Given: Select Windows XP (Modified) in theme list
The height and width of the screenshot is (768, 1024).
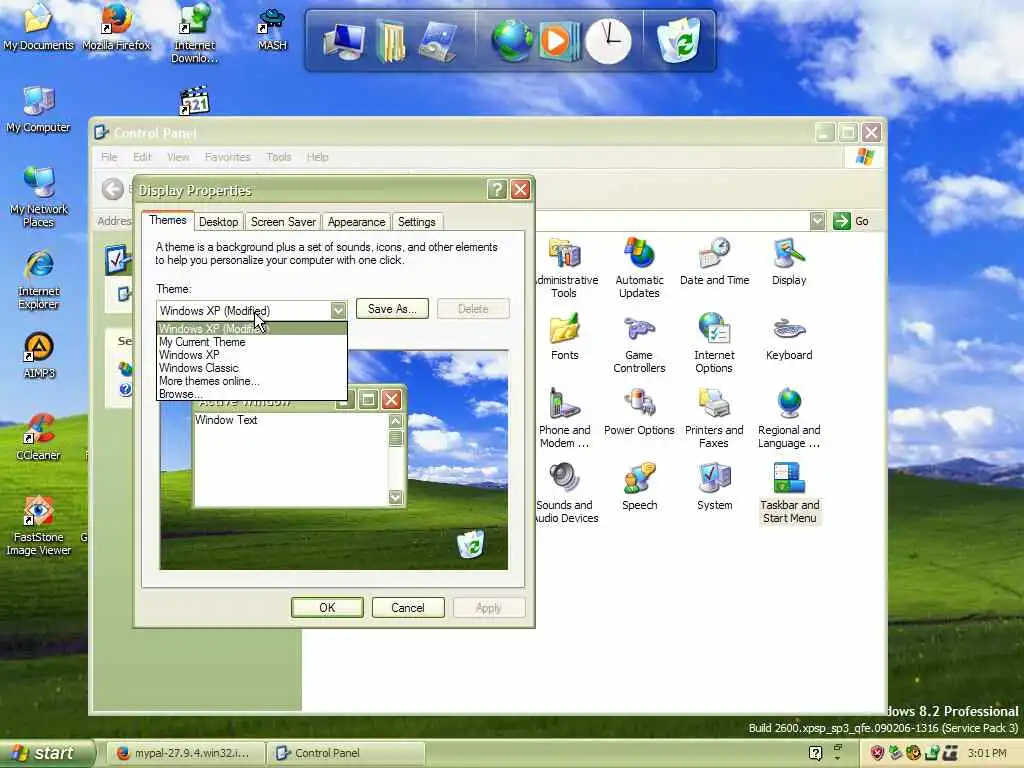Looking at the screenshot, I should pyautogui.click(x=252, y=328).
